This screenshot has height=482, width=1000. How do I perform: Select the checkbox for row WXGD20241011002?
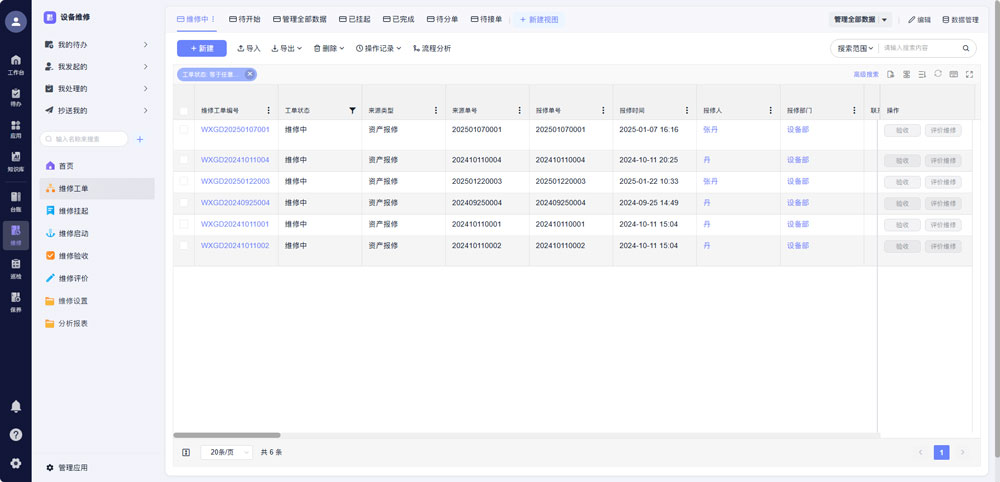184,245
